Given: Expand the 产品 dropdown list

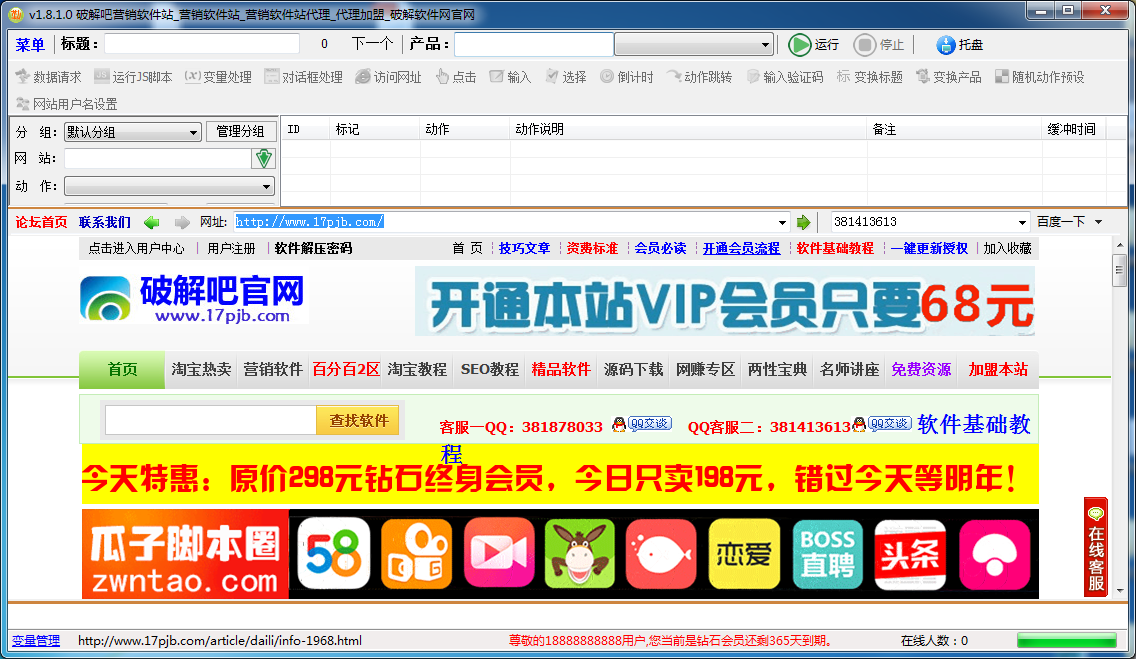Looking at the screenshot, I should (693, 45).
